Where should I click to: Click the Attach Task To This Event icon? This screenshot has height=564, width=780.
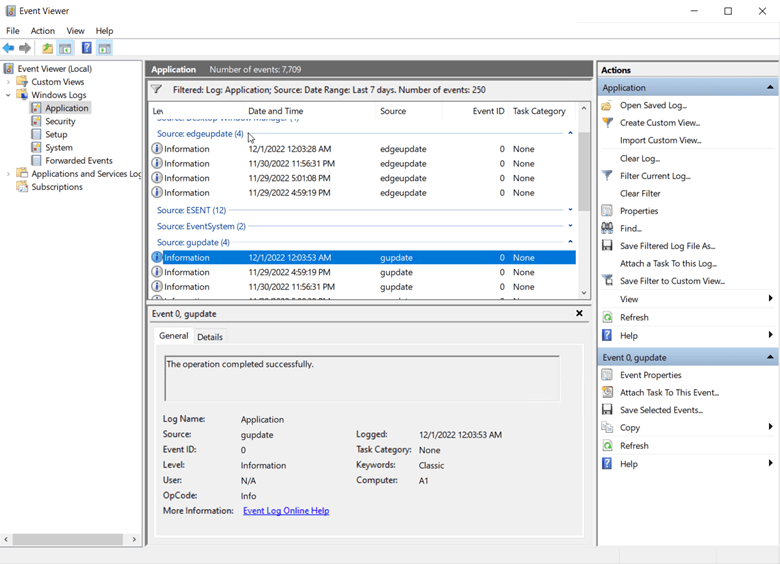(x=607, y=392)
